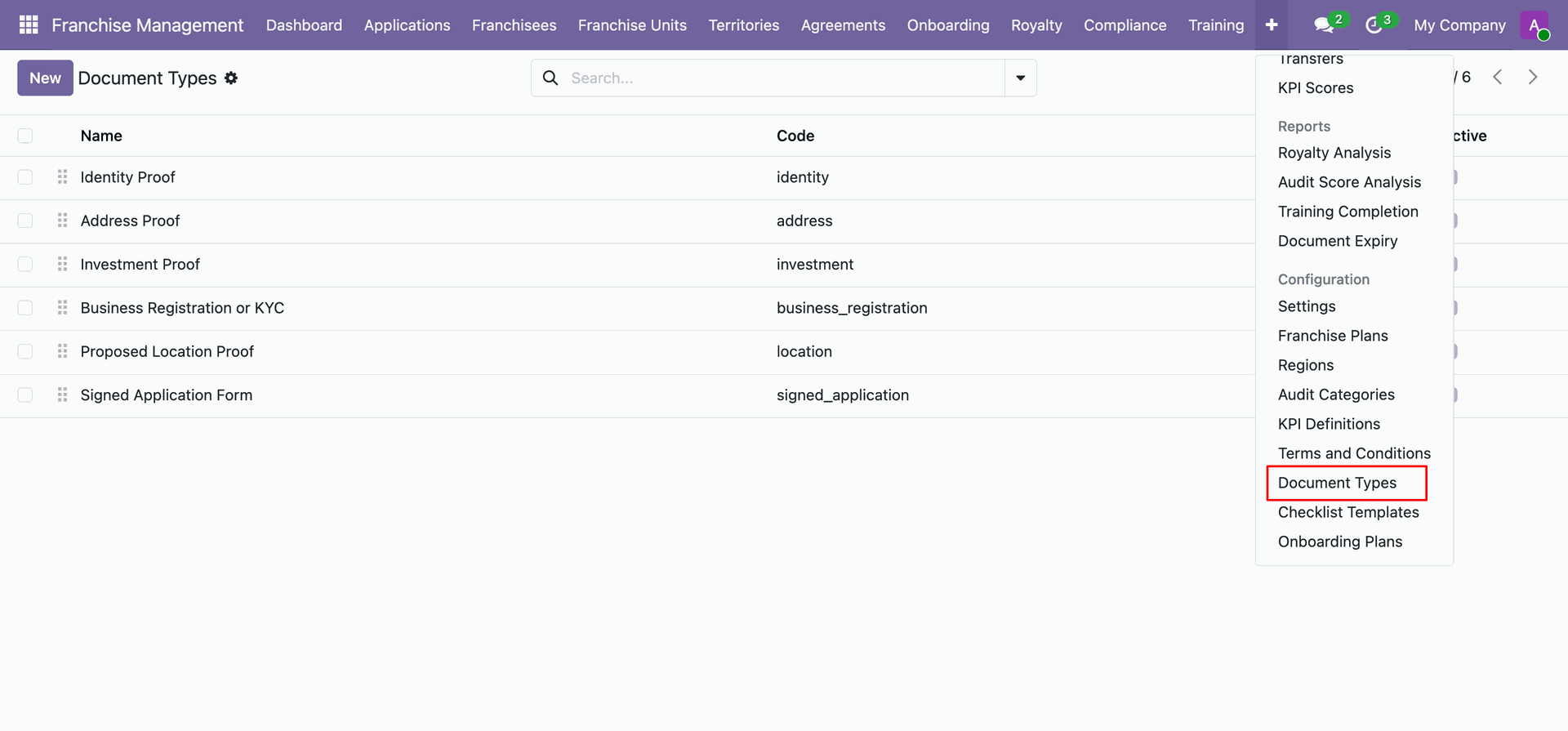Open the Audit Score Analysis report

click(x=1349, y=182)
